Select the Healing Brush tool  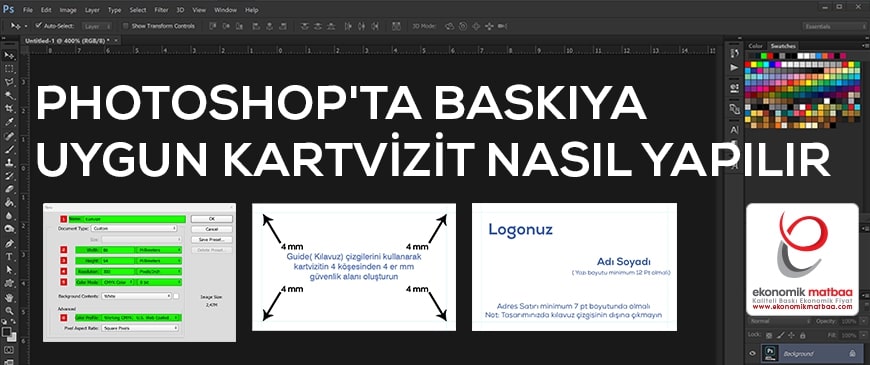tap(9, 136)
